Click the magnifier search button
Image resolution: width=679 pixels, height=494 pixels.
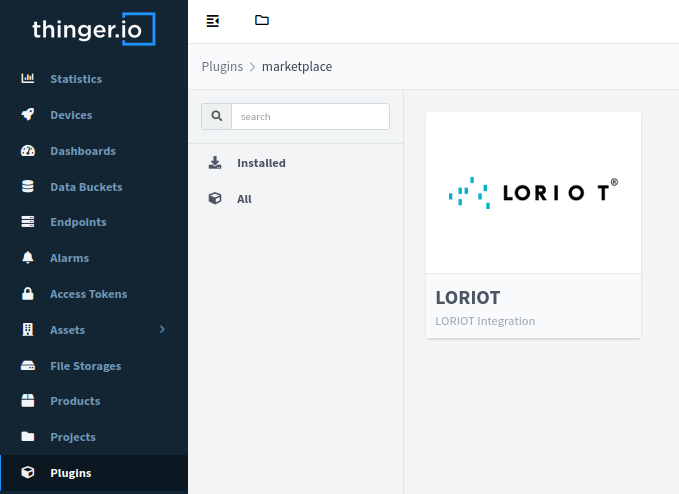[216, 117]
